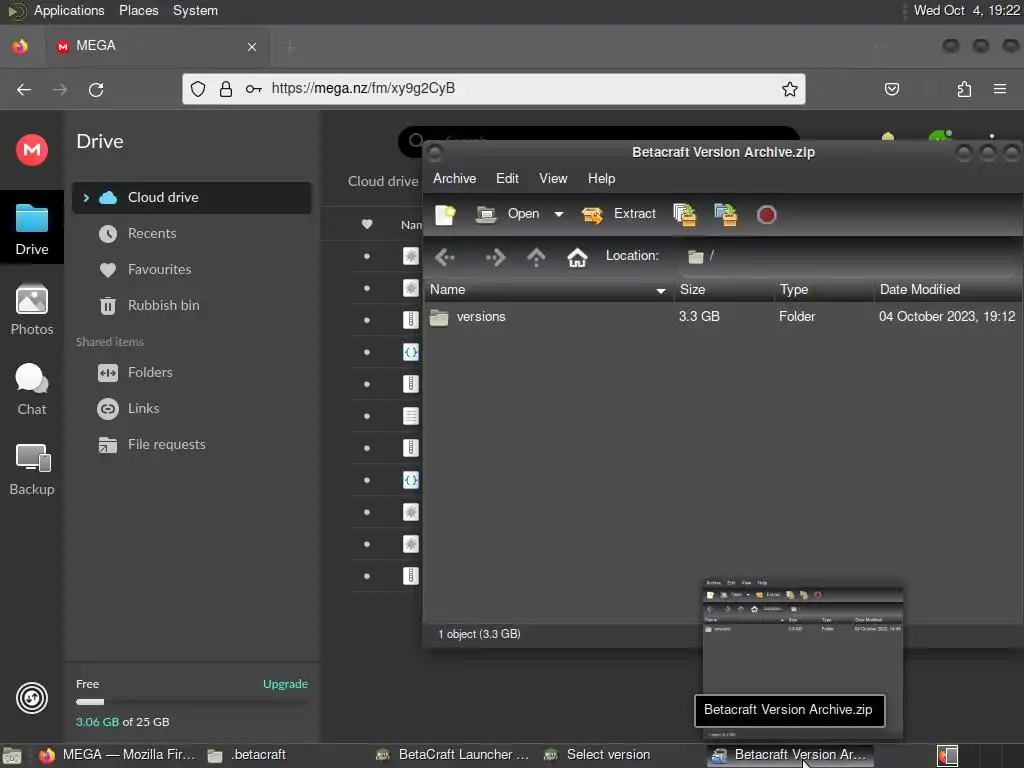
Task: Open the System menu in top panel
Action: click(x=195, y=10)
